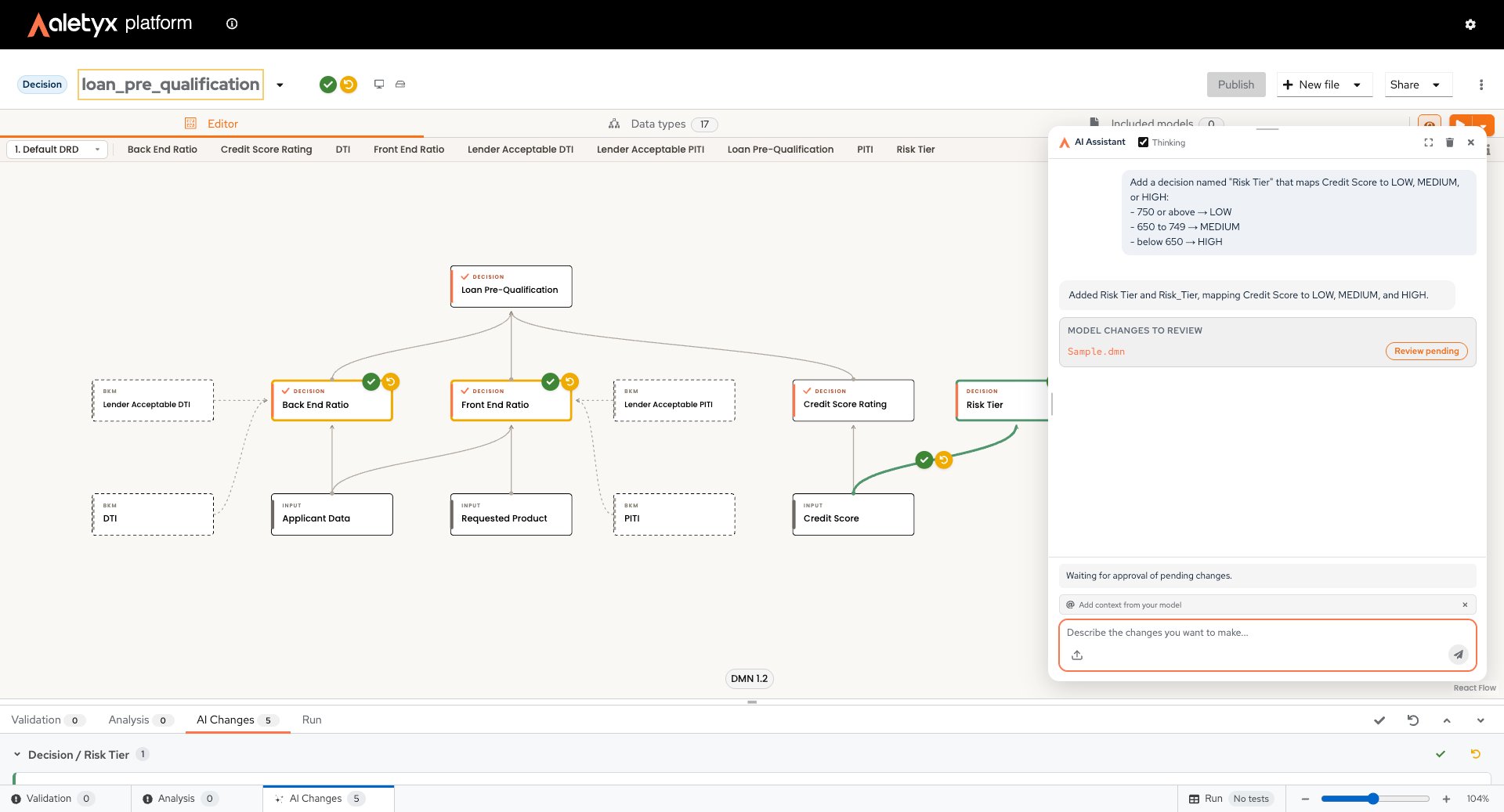Screen dimensions: 1504x812
Task: Click the zoom level slider
Action: coord(1375,799)
